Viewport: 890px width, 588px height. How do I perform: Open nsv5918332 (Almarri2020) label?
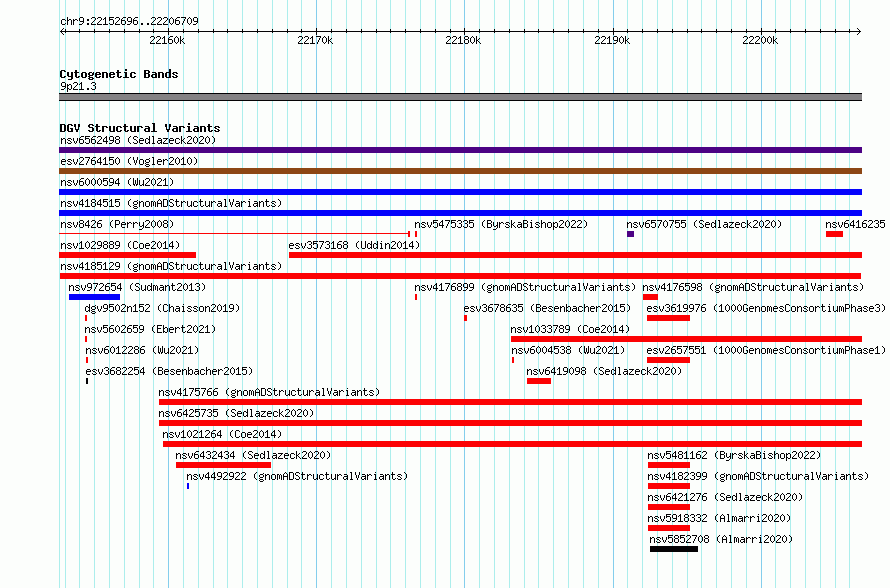[x=719, y=518]
